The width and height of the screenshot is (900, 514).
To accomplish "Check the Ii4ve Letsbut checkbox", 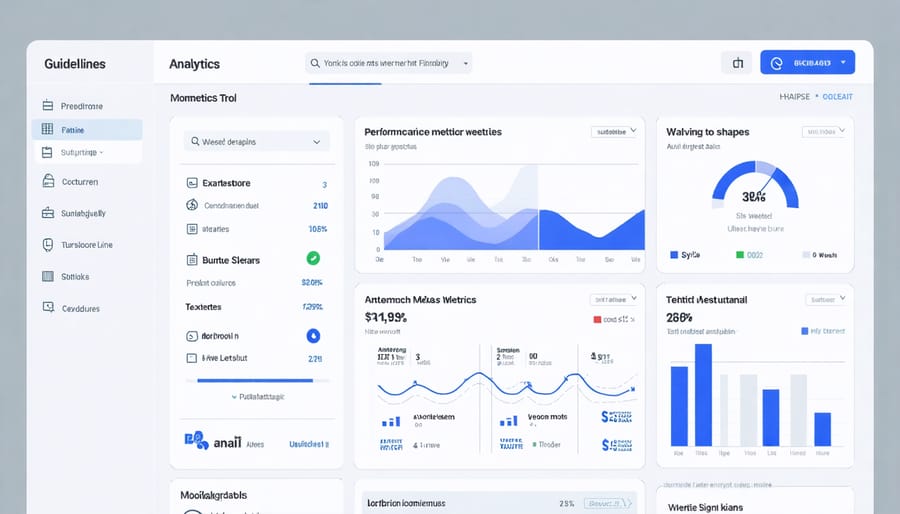I will pos(192,358).
